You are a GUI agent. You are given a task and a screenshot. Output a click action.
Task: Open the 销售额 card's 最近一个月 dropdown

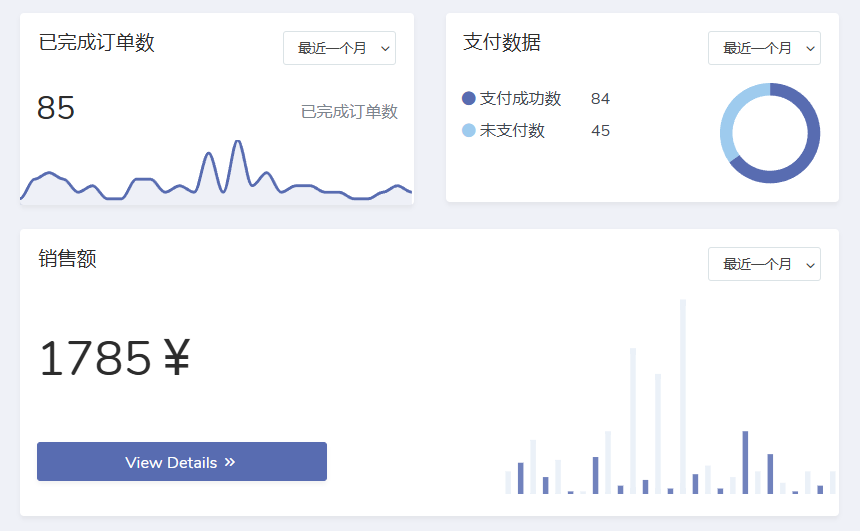[x=764, y=264]
